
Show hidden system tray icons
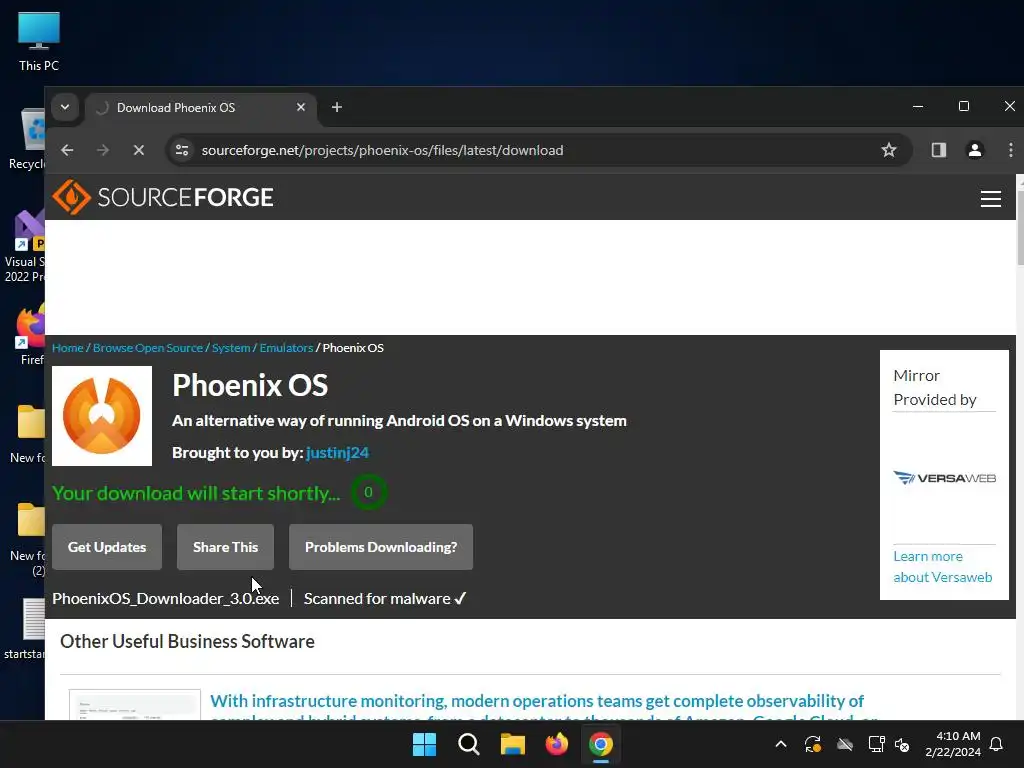coord(780,744)
